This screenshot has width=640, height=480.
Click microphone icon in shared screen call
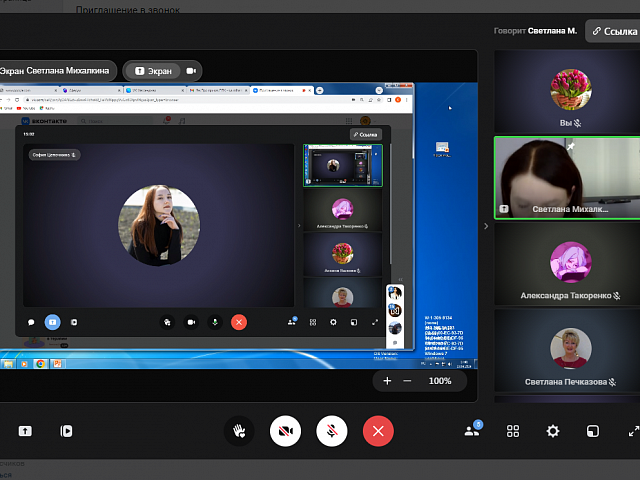point(215,322)
